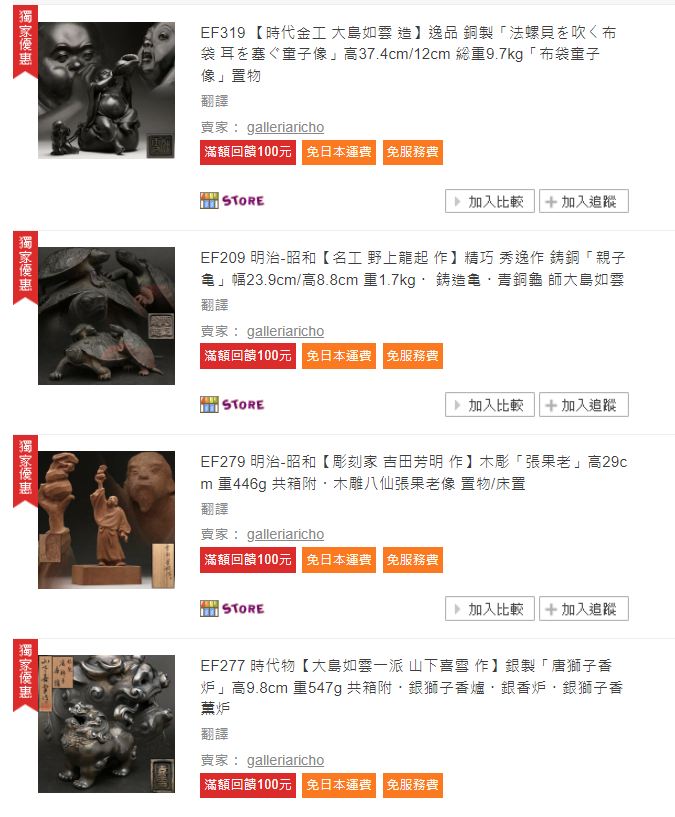Translate the EF319 listing title (翻譯)
Image resolution: width=675 pixels, height=817 pixels.
215,101
